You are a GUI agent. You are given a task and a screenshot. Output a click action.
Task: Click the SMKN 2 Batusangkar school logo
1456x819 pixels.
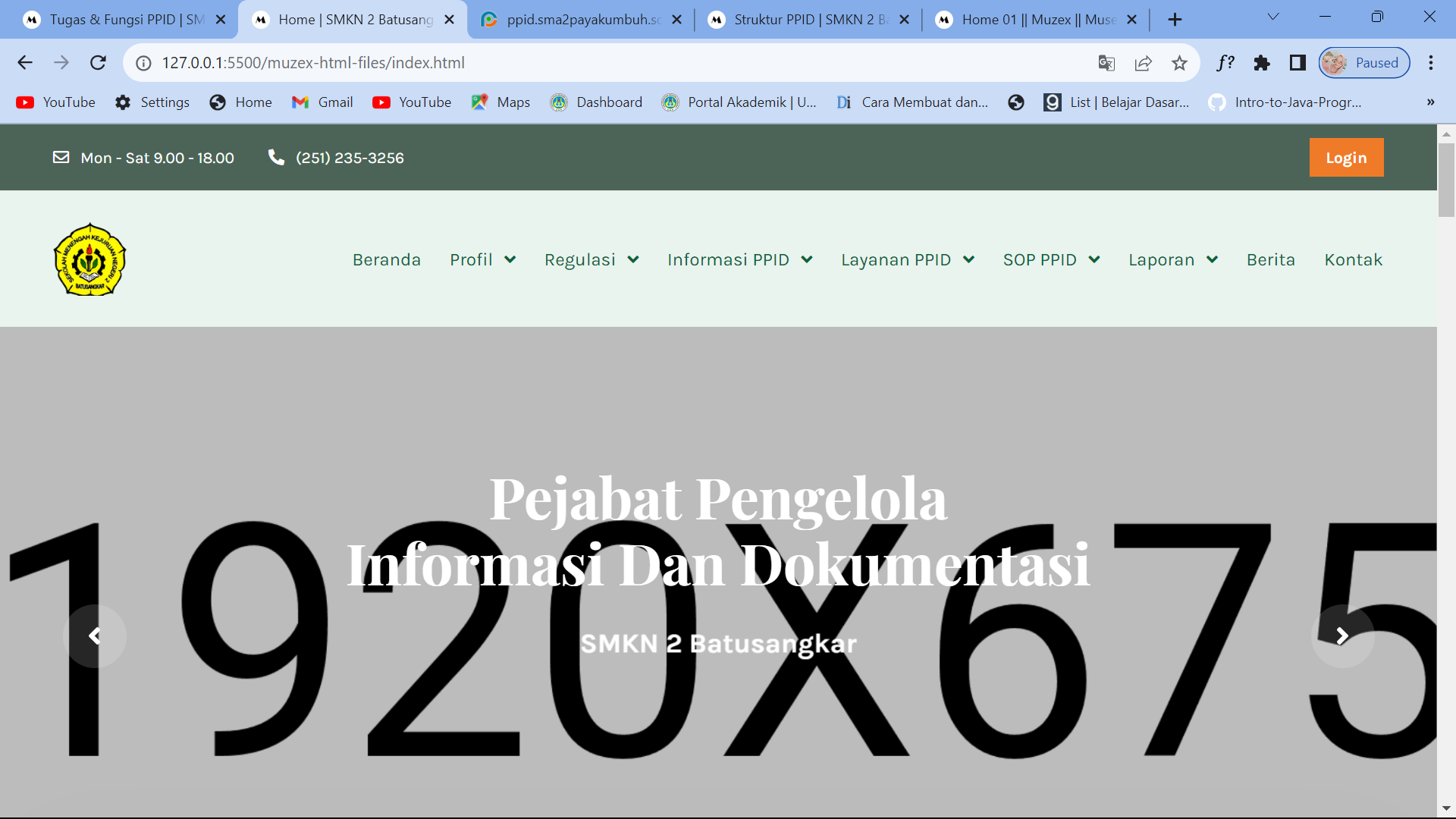(x=89, y=259)
